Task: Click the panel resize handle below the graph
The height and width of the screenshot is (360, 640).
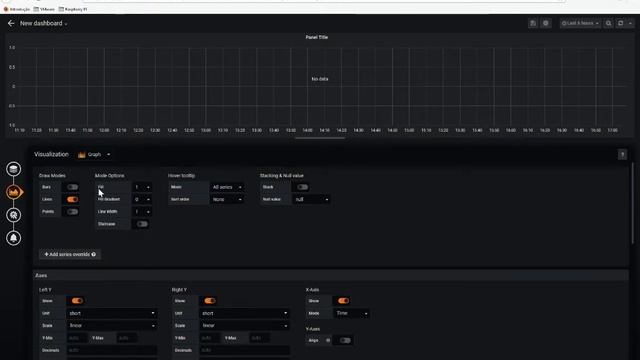Action: [x=320, y=138]
